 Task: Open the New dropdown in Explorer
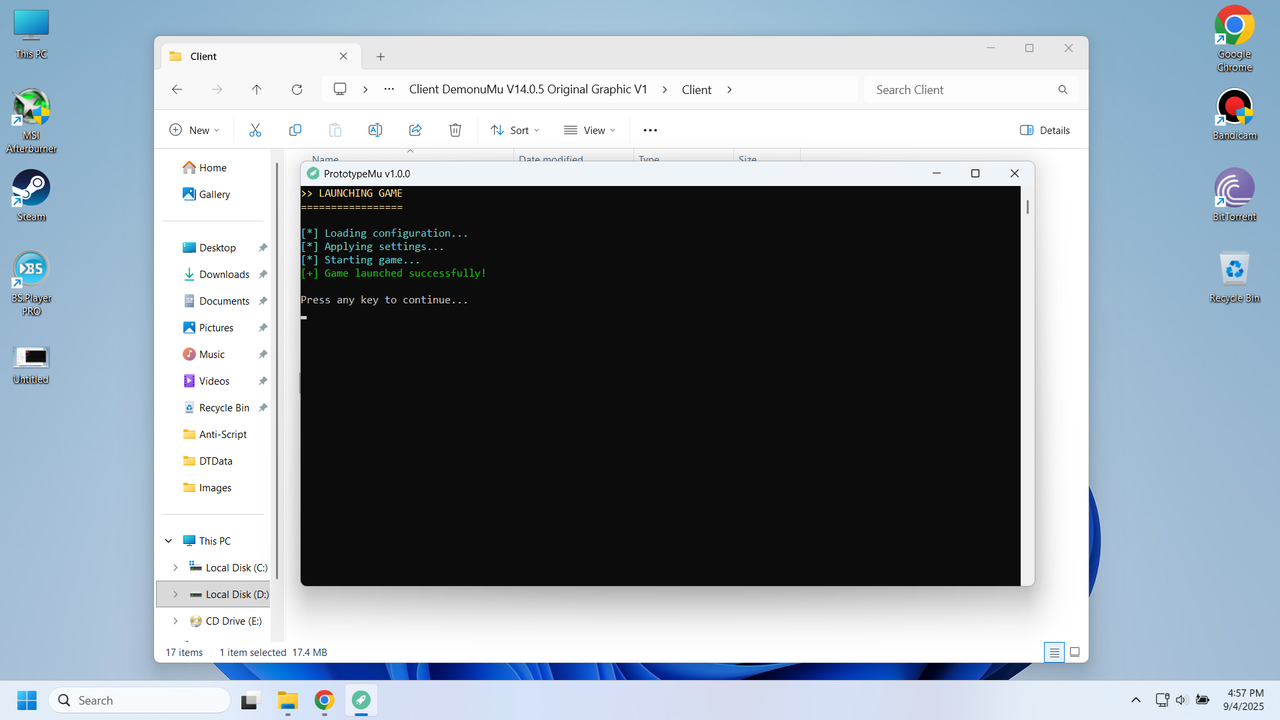pos(194,130)
